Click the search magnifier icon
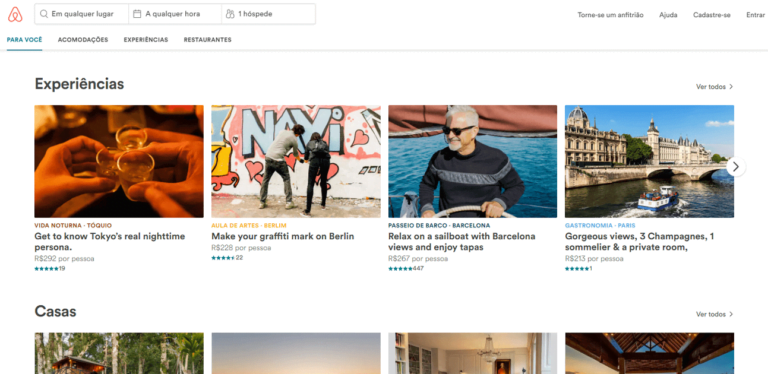The height and width of the screenshot is (374, 768). [x=44, y=14]
